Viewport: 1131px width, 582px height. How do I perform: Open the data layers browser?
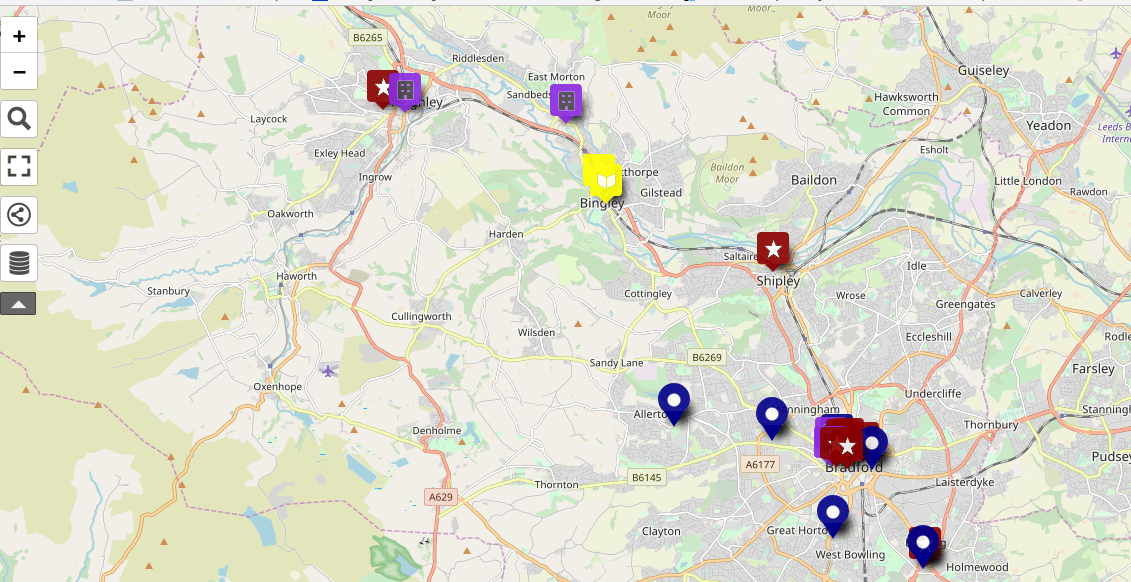19,263
